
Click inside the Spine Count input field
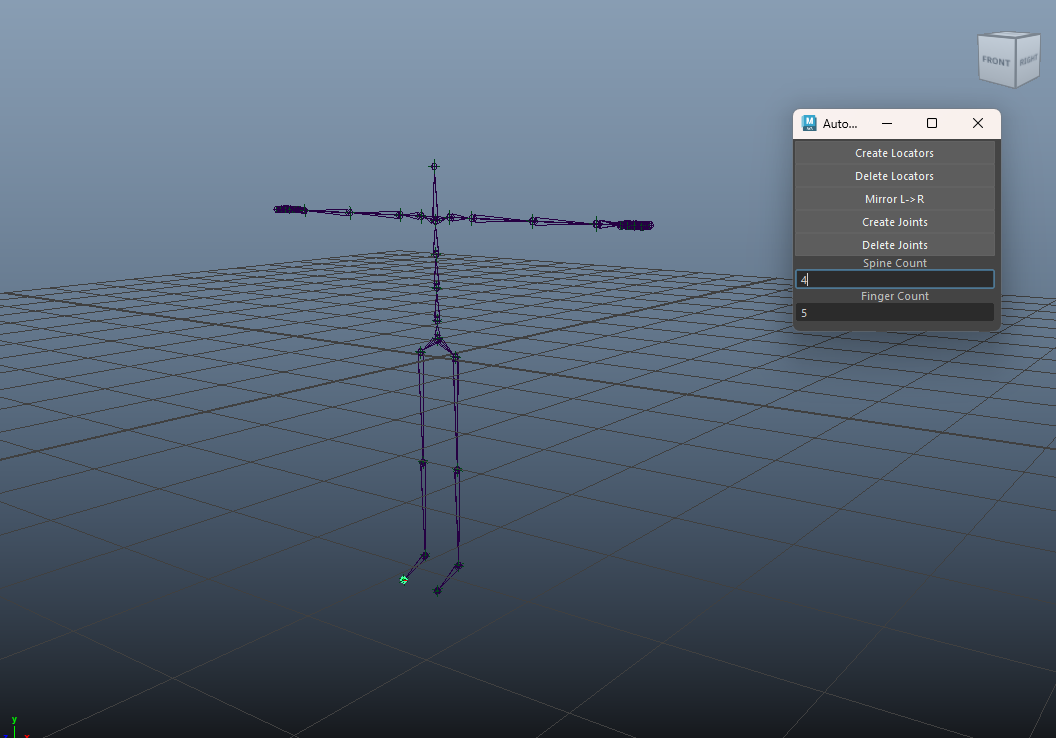(894, 278)
